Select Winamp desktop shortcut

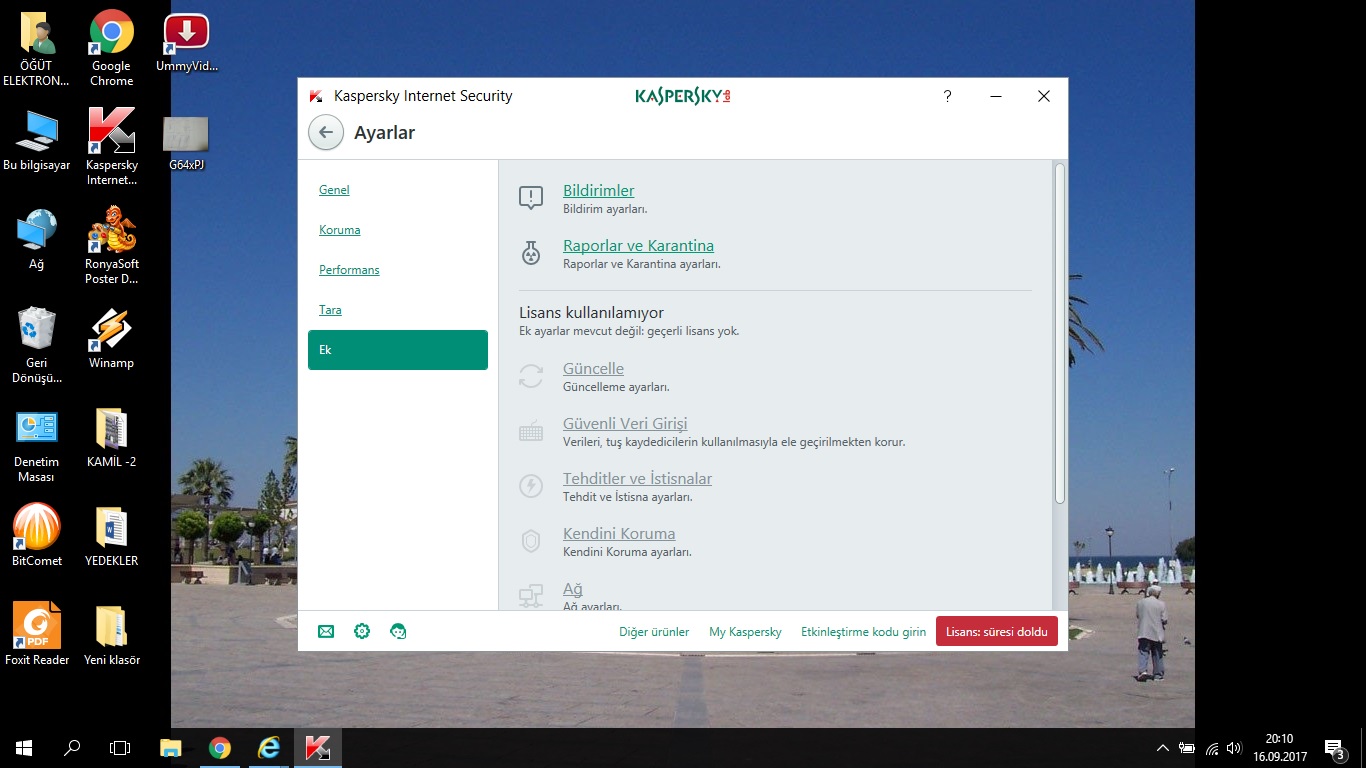click(111, 338)
